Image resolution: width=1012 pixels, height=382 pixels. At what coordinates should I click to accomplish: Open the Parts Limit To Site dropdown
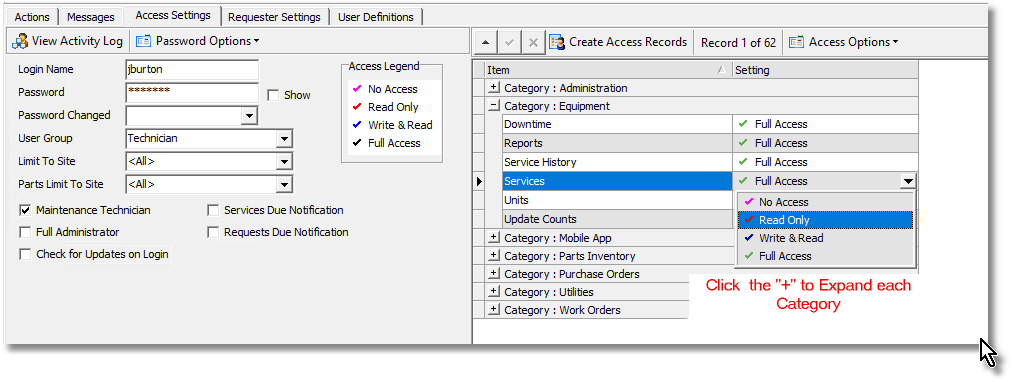click(283, 185)
